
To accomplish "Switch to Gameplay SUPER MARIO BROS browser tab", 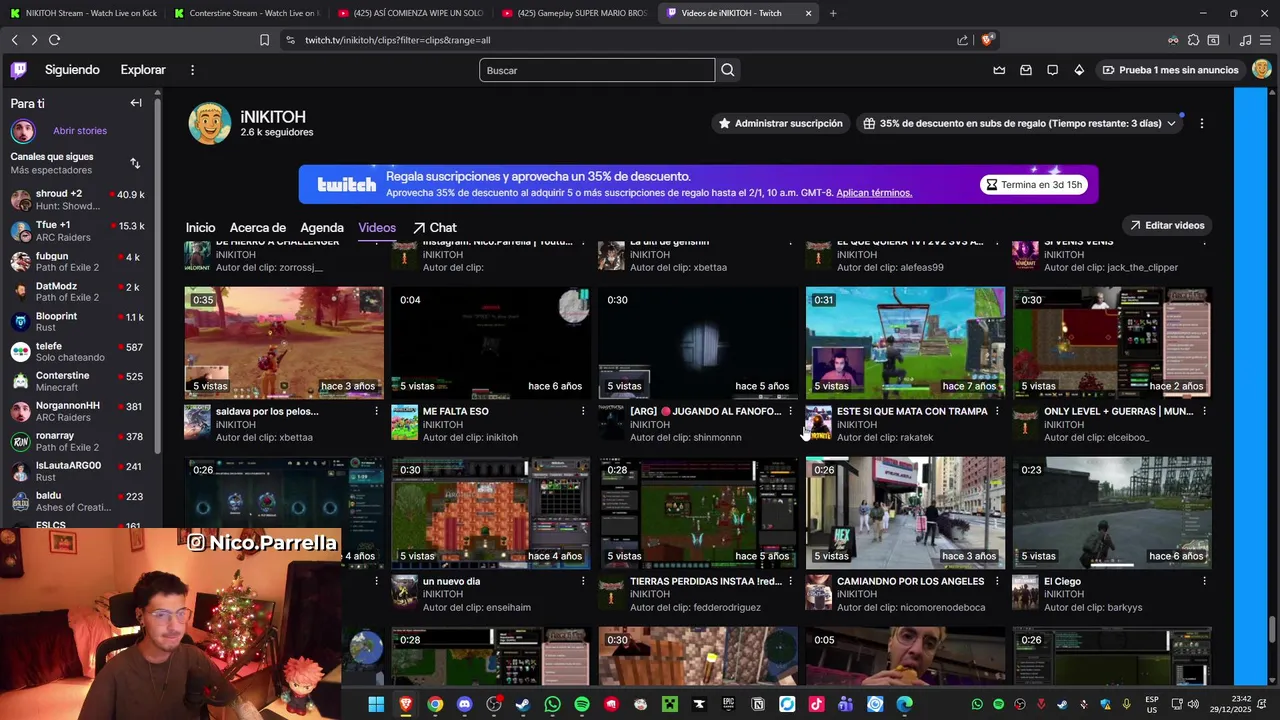I will tap(574, 13).
